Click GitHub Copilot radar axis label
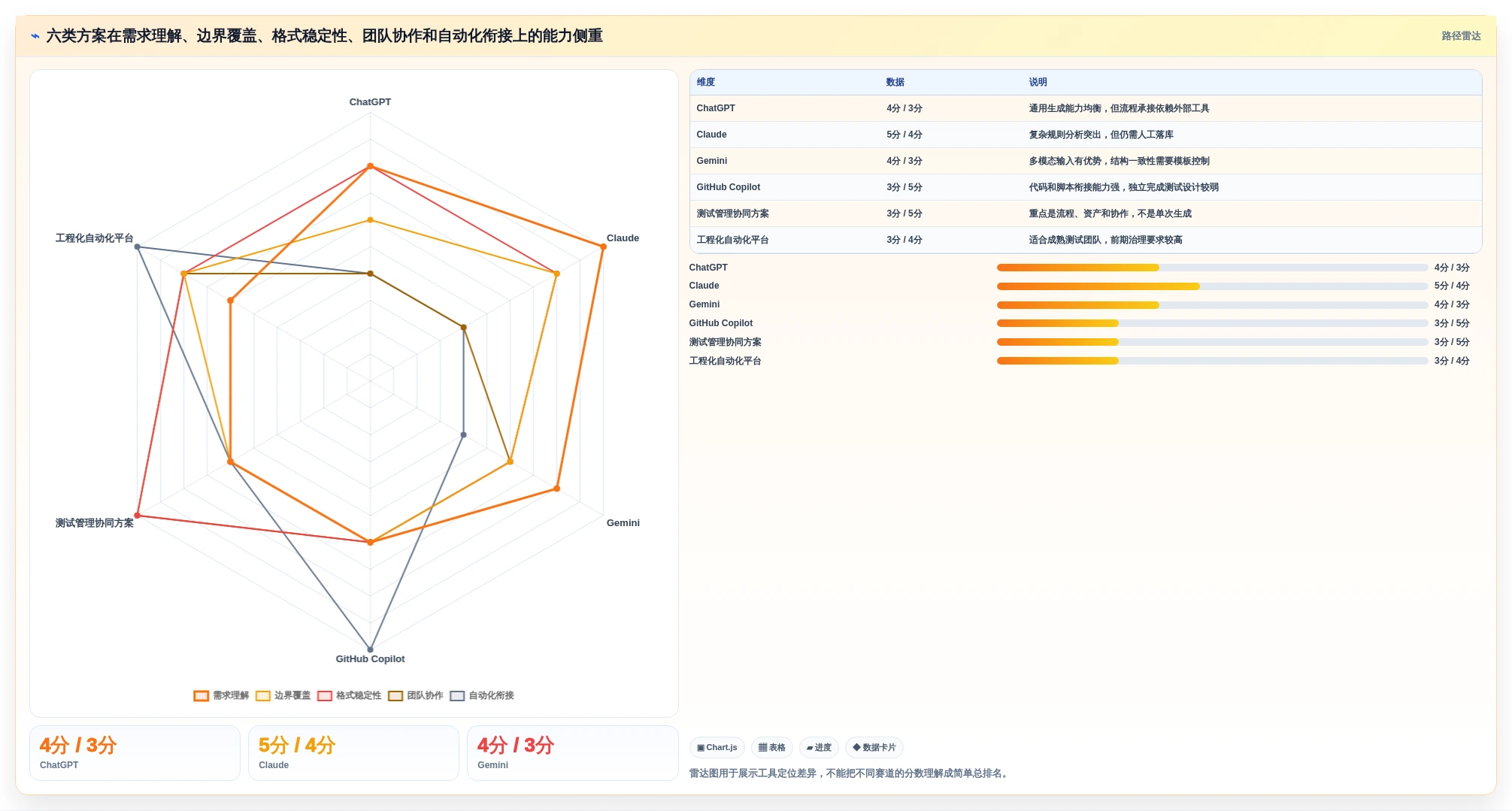 tap(370, 659)
